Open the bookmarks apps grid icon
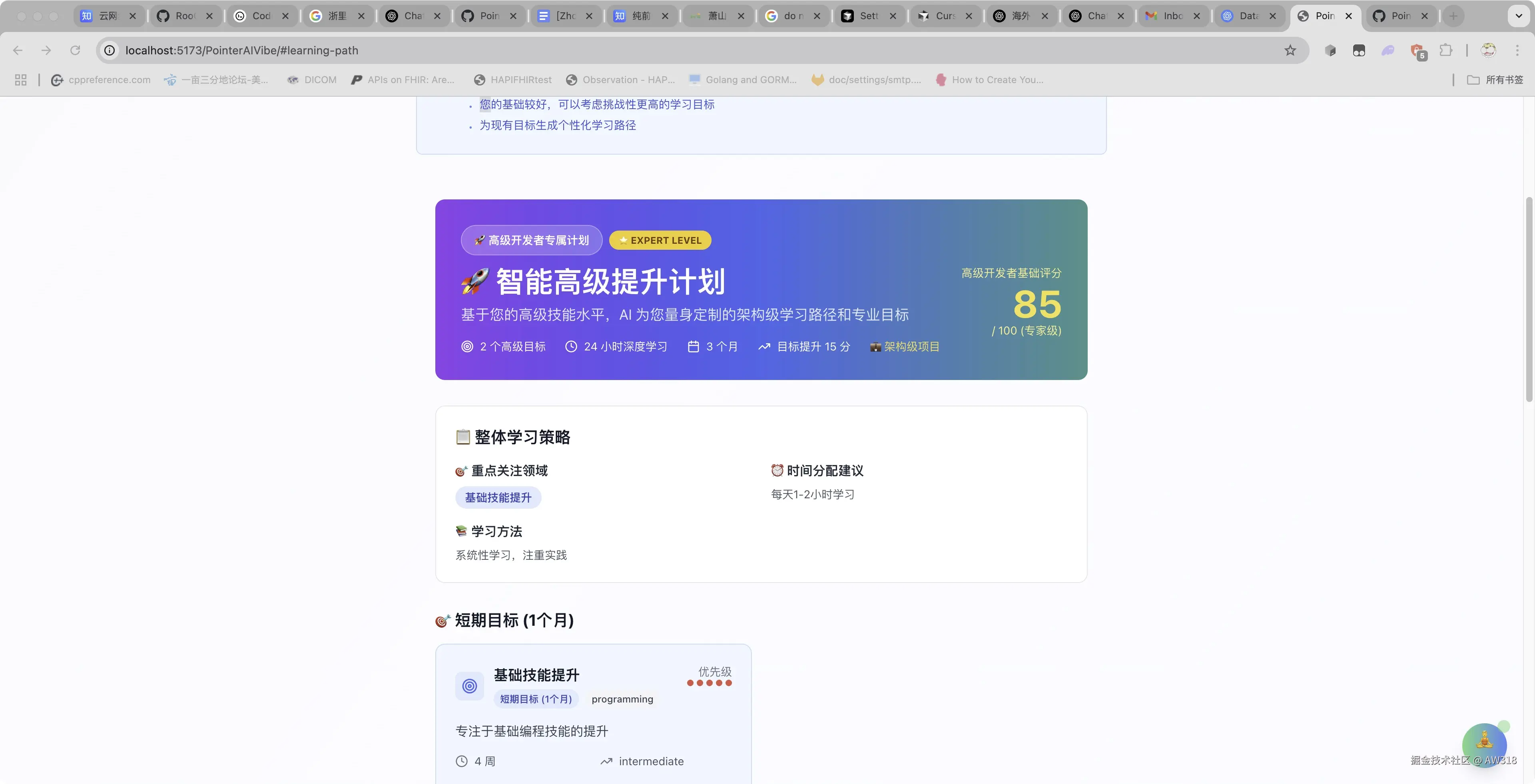This screenshot has width=1535, height=784. (21, 80)
